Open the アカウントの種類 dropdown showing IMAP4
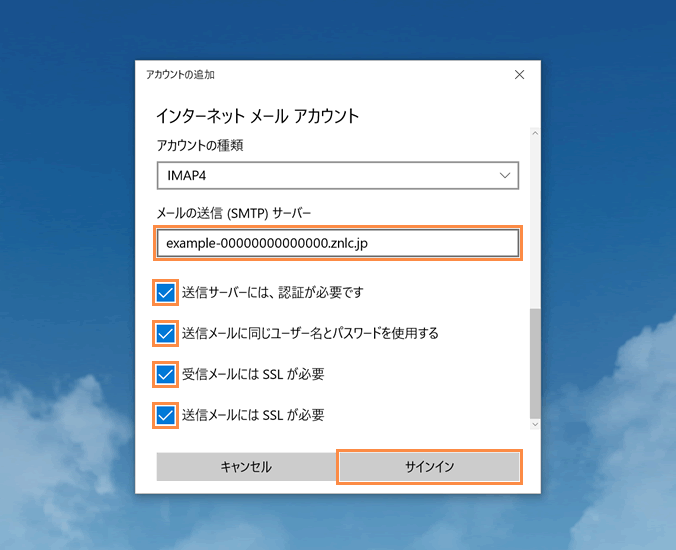The width and height of the screenshot is (676, 550). click(338, 175)
